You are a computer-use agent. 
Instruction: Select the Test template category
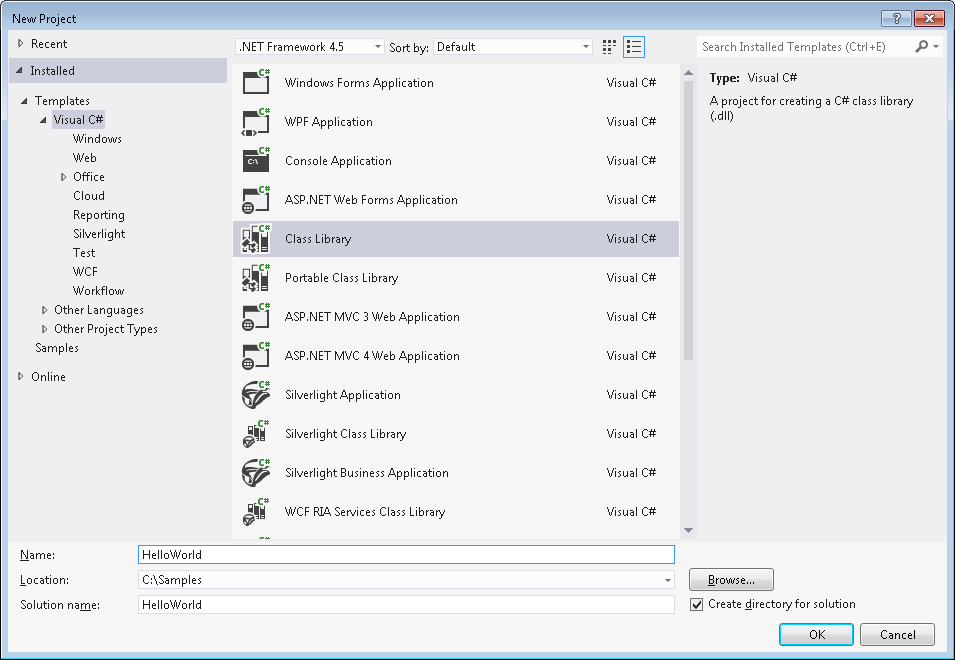[x=84, y=253]
